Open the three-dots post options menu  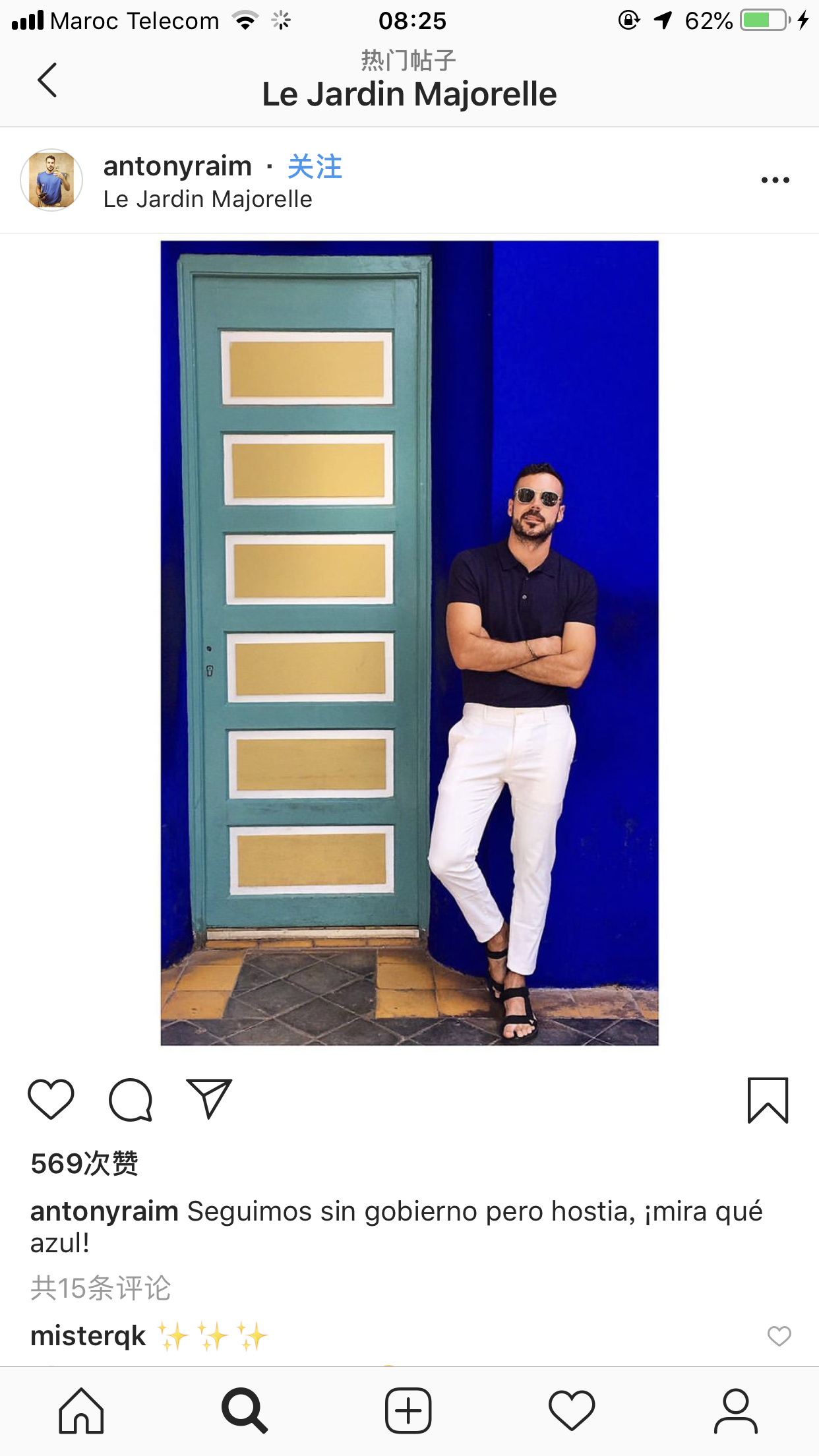point(775,180)
